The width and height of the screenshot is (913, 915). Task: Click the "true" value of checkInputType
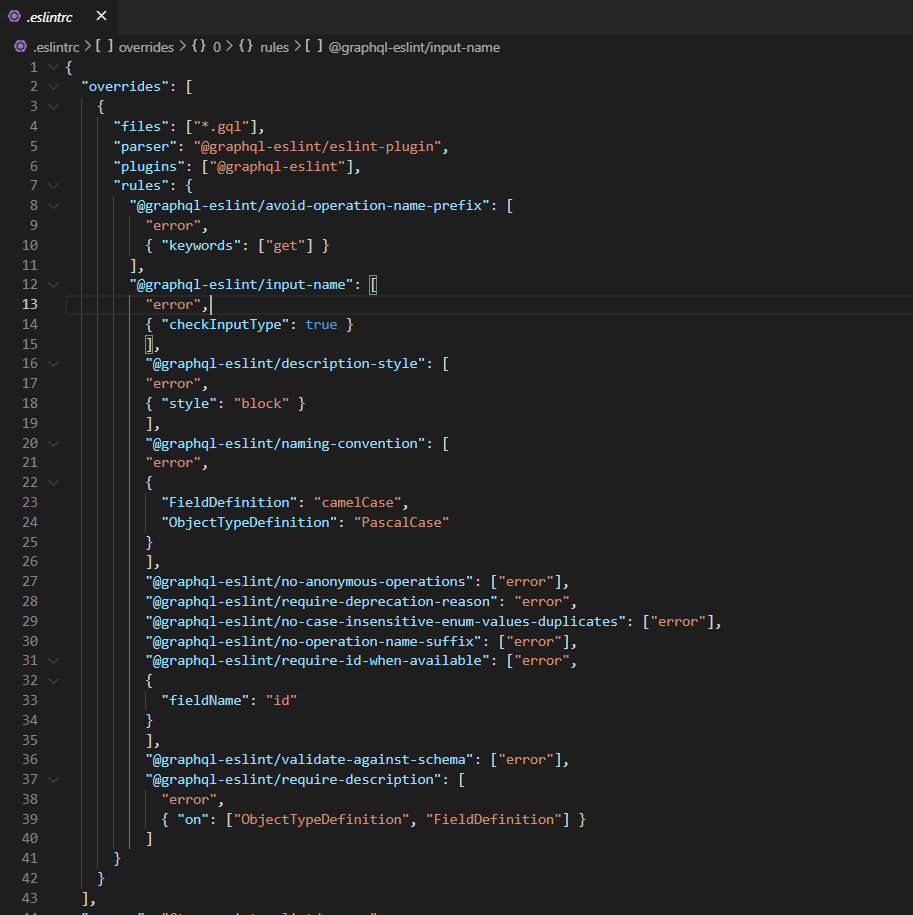click(321, 325)
